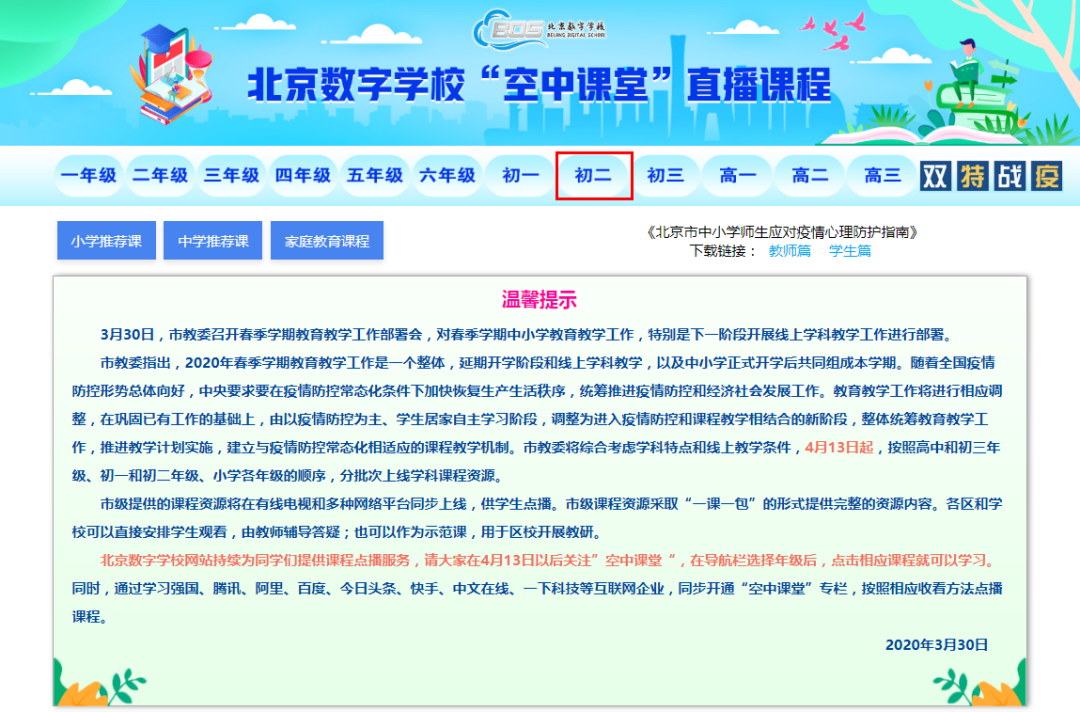1080x712 pixels.
Task: Go to the 六年级 grade tab
Action: tap(447, 176)
